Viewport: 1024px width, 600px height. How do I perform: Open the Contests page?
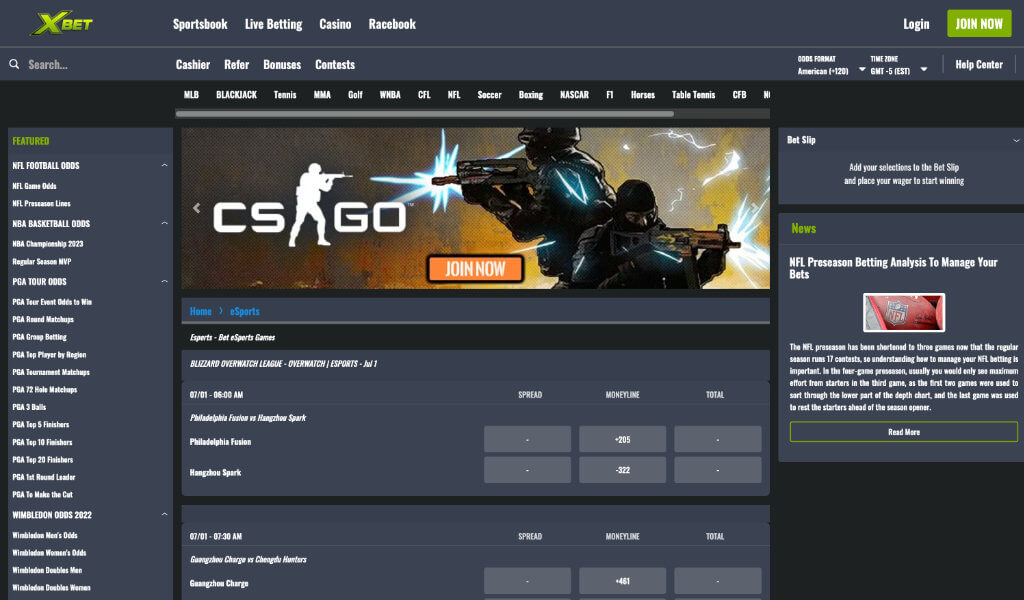[x=335, y=65]
